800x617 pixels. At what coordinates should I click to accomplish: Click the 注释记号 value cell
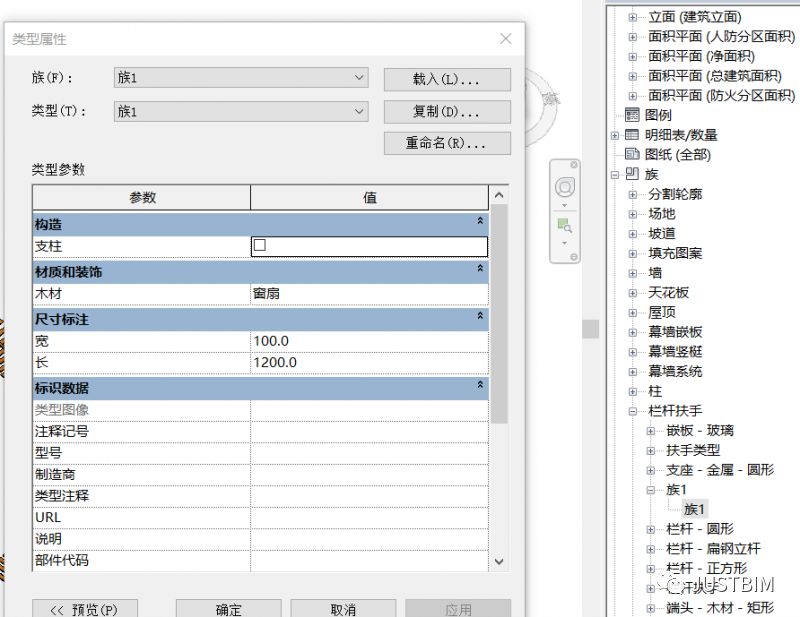click(369, 431)
